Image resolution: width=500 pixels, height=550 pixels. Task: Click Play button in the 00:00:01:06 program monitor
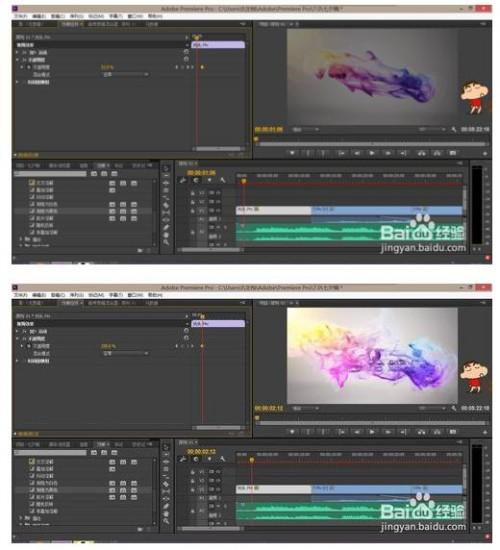point(372,153)
